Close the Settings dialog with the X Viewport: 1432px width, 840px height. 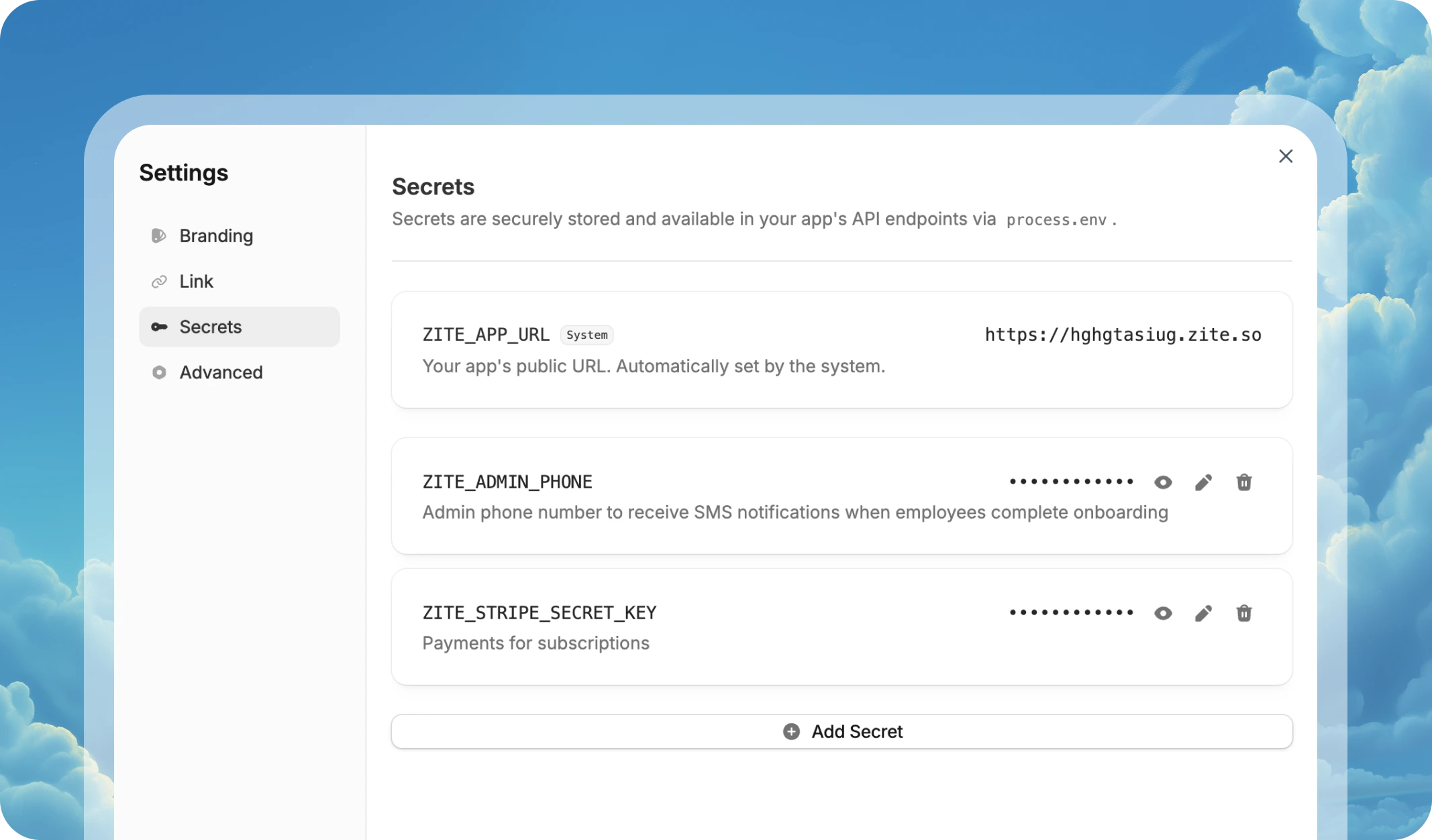click(x=1286, y=156)
